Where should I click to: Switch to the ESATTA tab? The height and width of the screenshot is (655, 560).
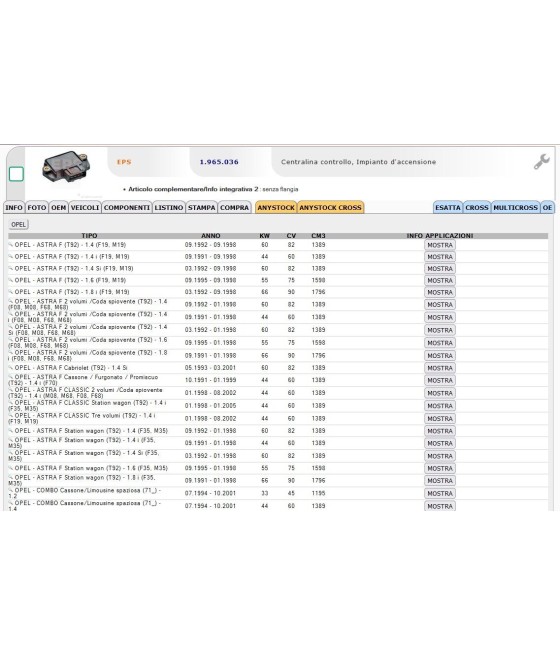click(x=448, y=208)
